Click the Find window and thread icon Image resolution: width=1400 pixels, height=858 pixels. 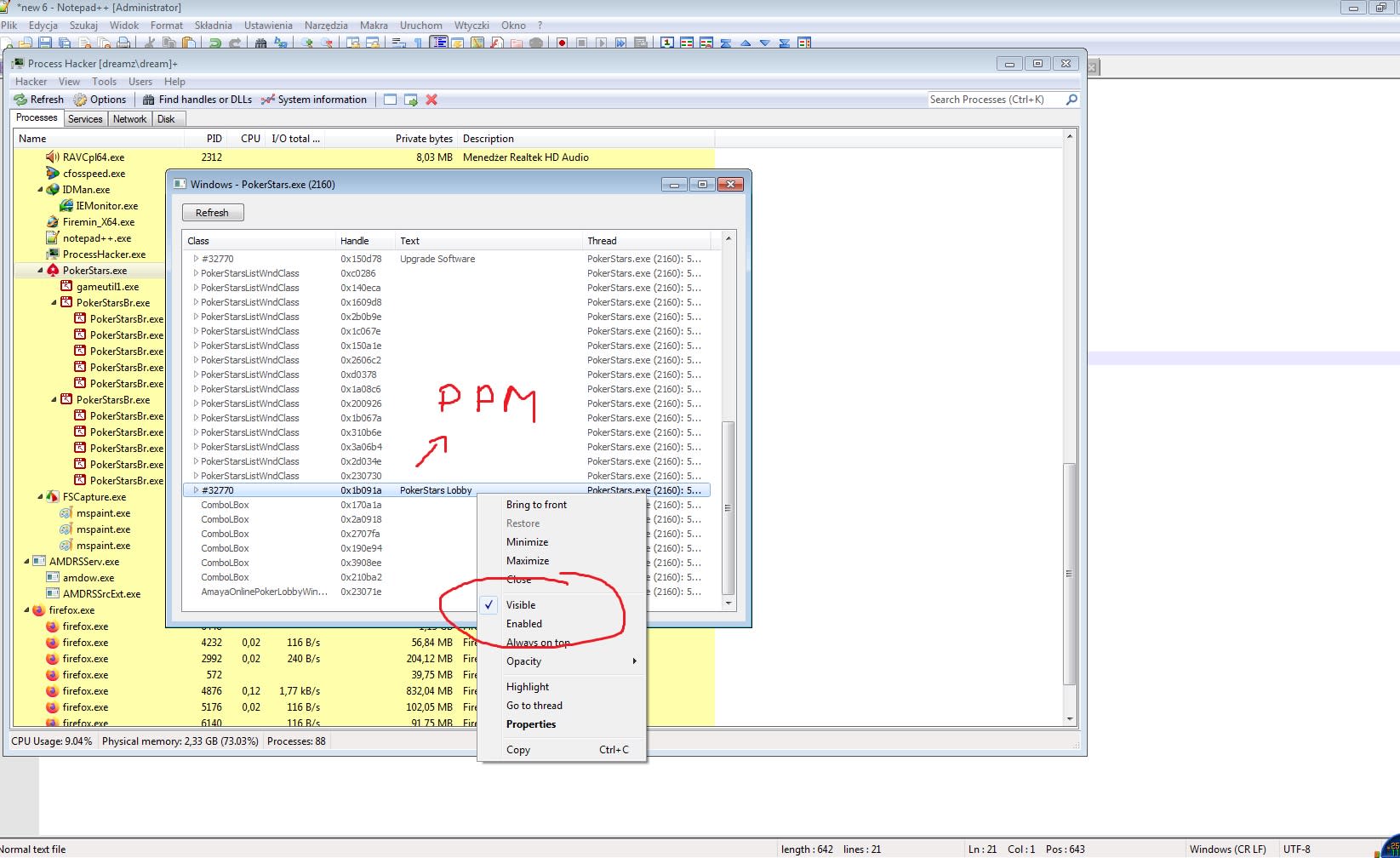(411, 100)
